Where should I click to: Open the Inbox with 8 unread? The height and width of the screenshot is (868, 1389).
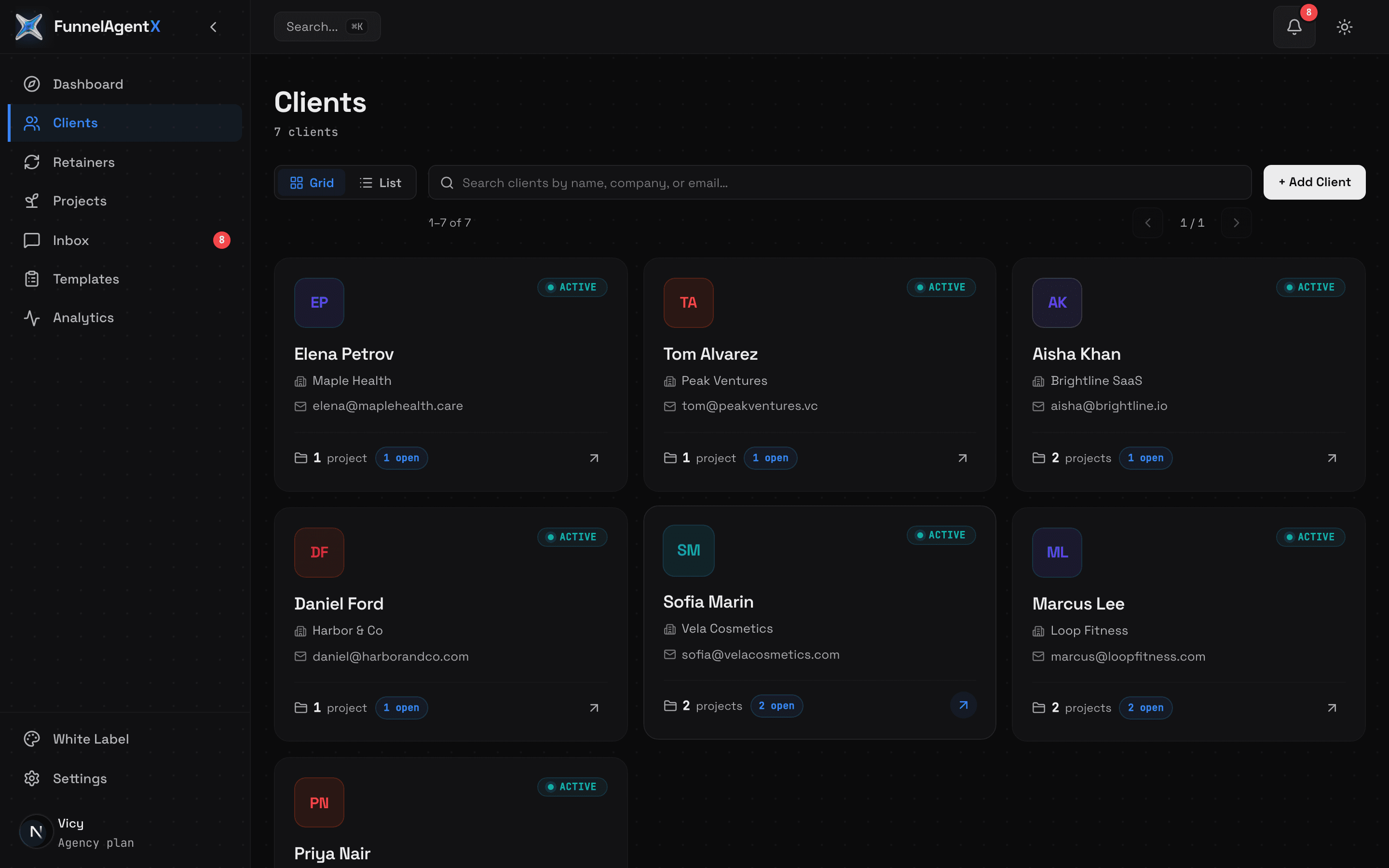[x=125, y=240]
